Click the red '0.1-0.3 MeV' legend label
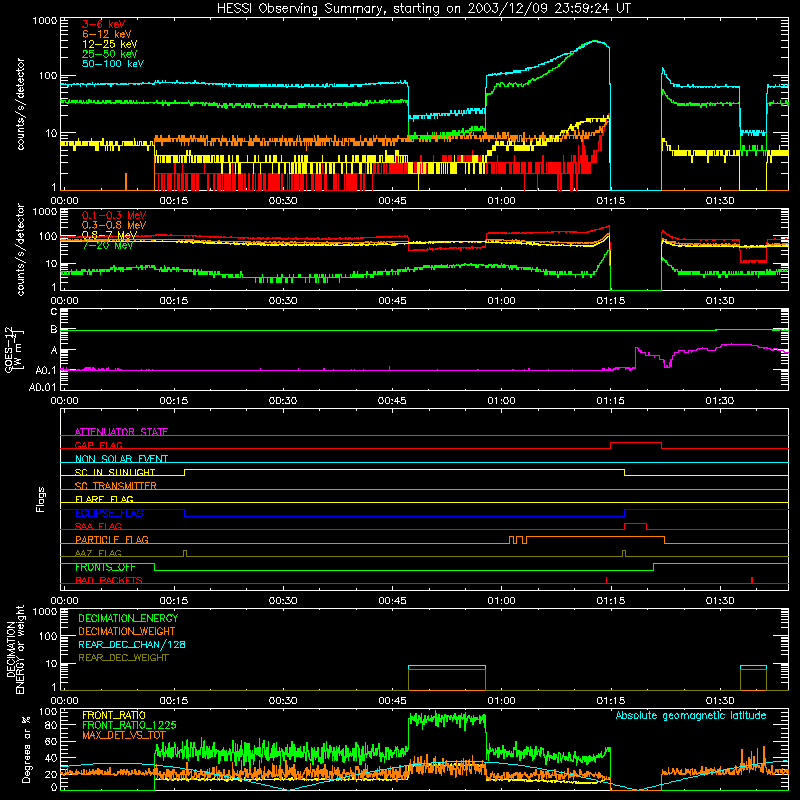800x800 pixels. [114, 215]
